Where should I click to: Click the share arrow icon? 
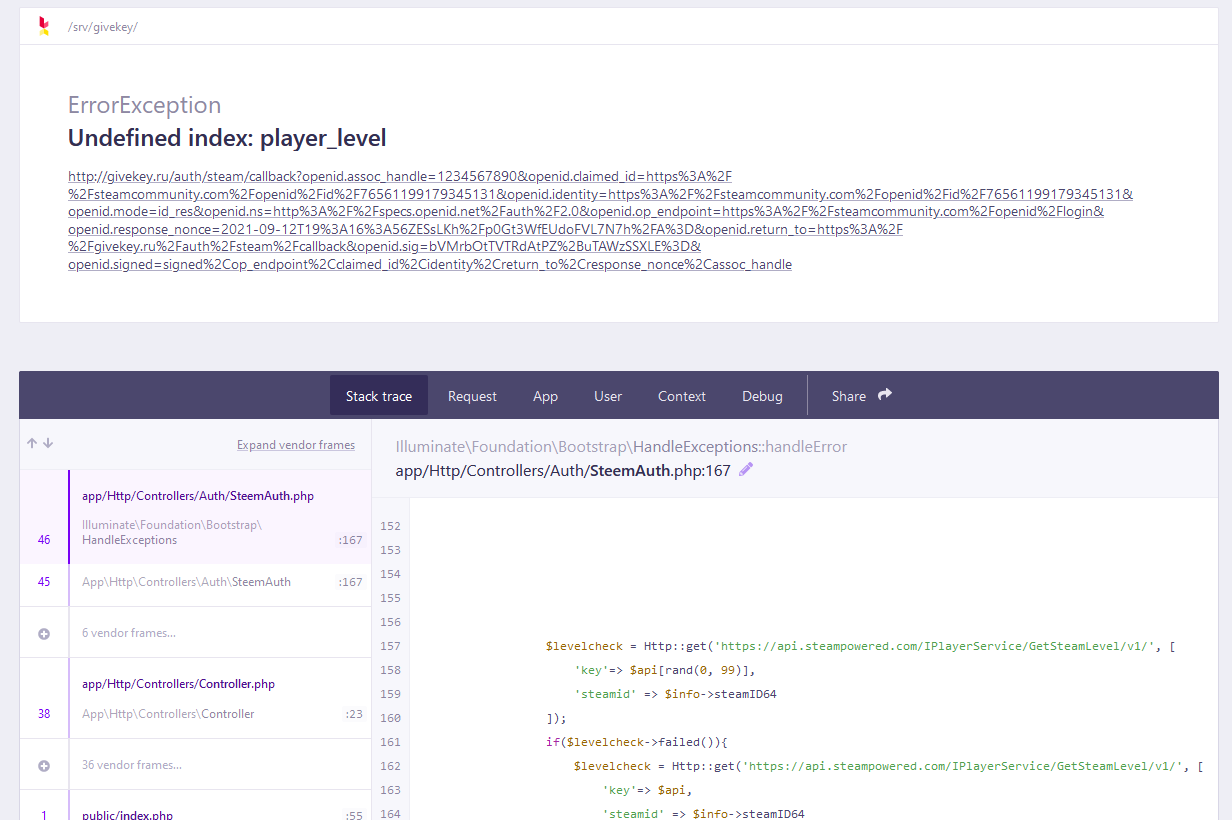coord(885,395)
